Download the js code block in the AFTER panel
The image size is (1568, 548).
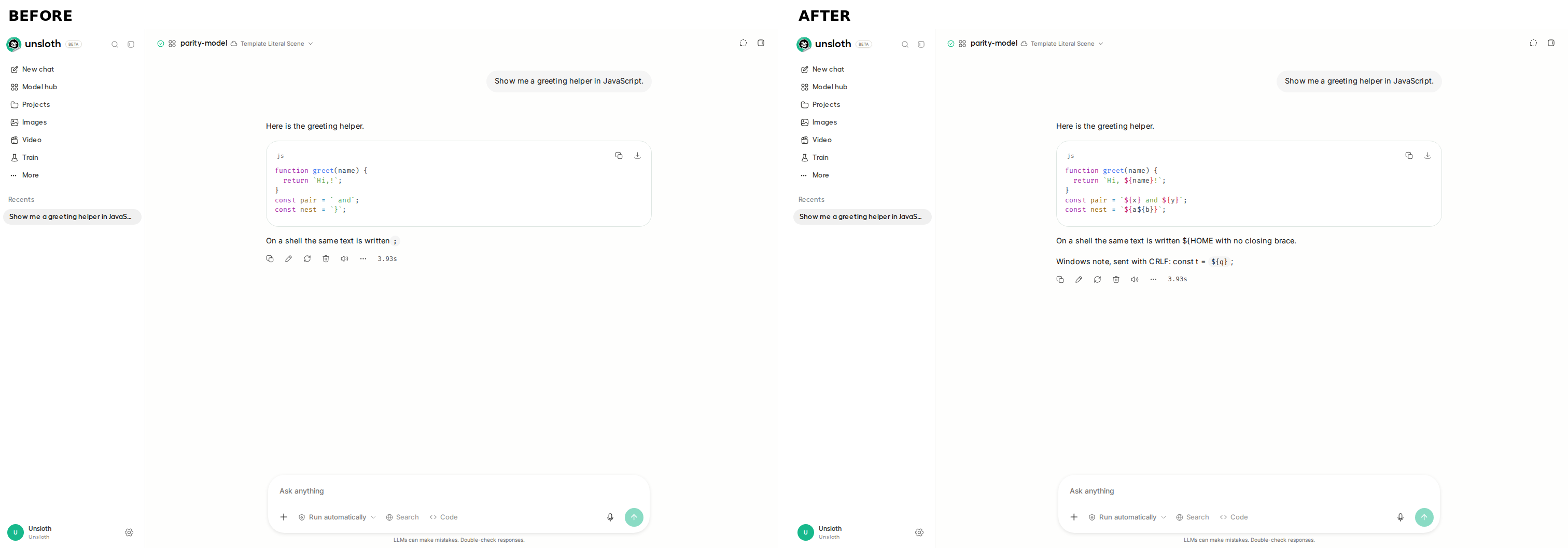[1427, 156]
